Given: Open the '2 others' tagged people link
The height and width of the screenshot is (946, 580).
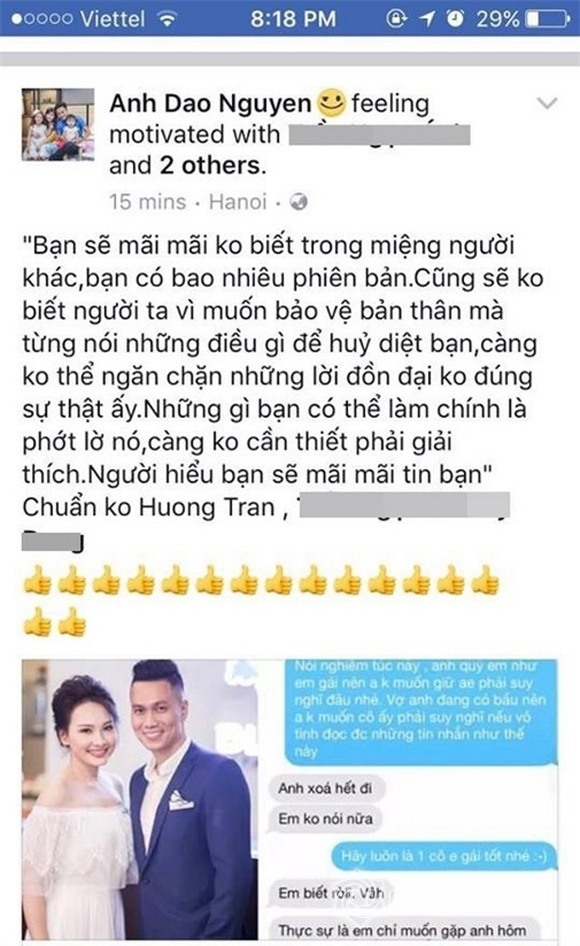Looking at the screenshot, I should point(211,165).
